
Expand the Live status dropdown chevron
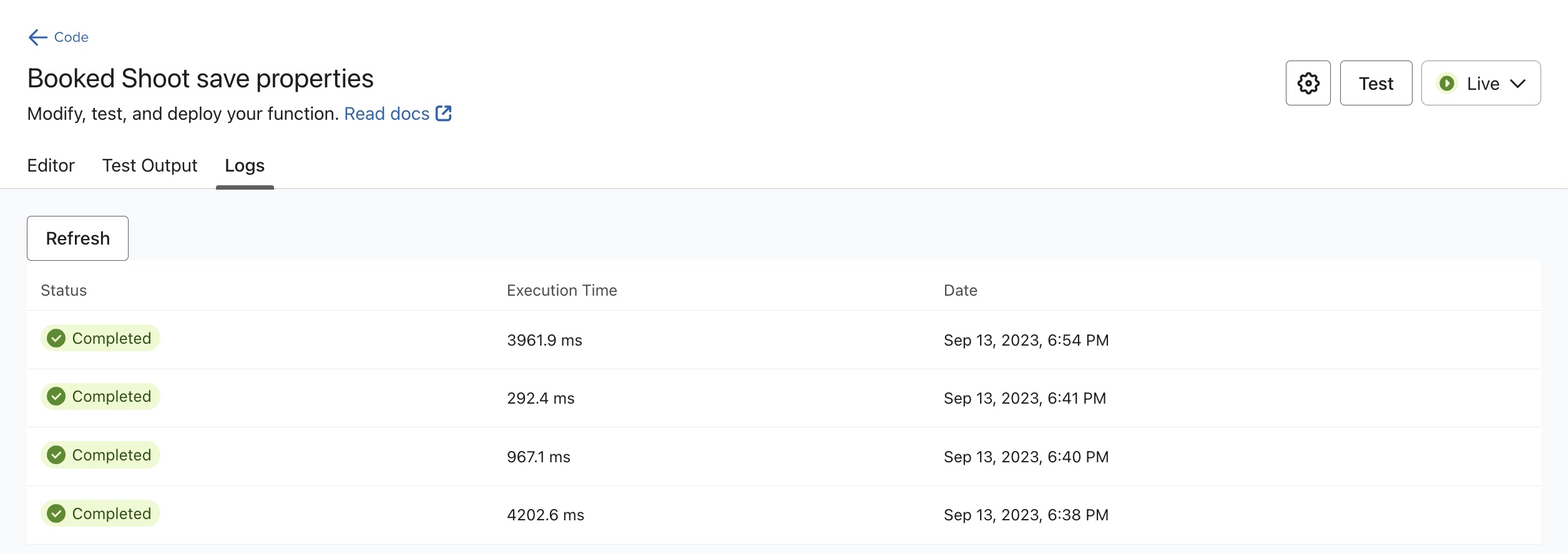[1518, 84]
